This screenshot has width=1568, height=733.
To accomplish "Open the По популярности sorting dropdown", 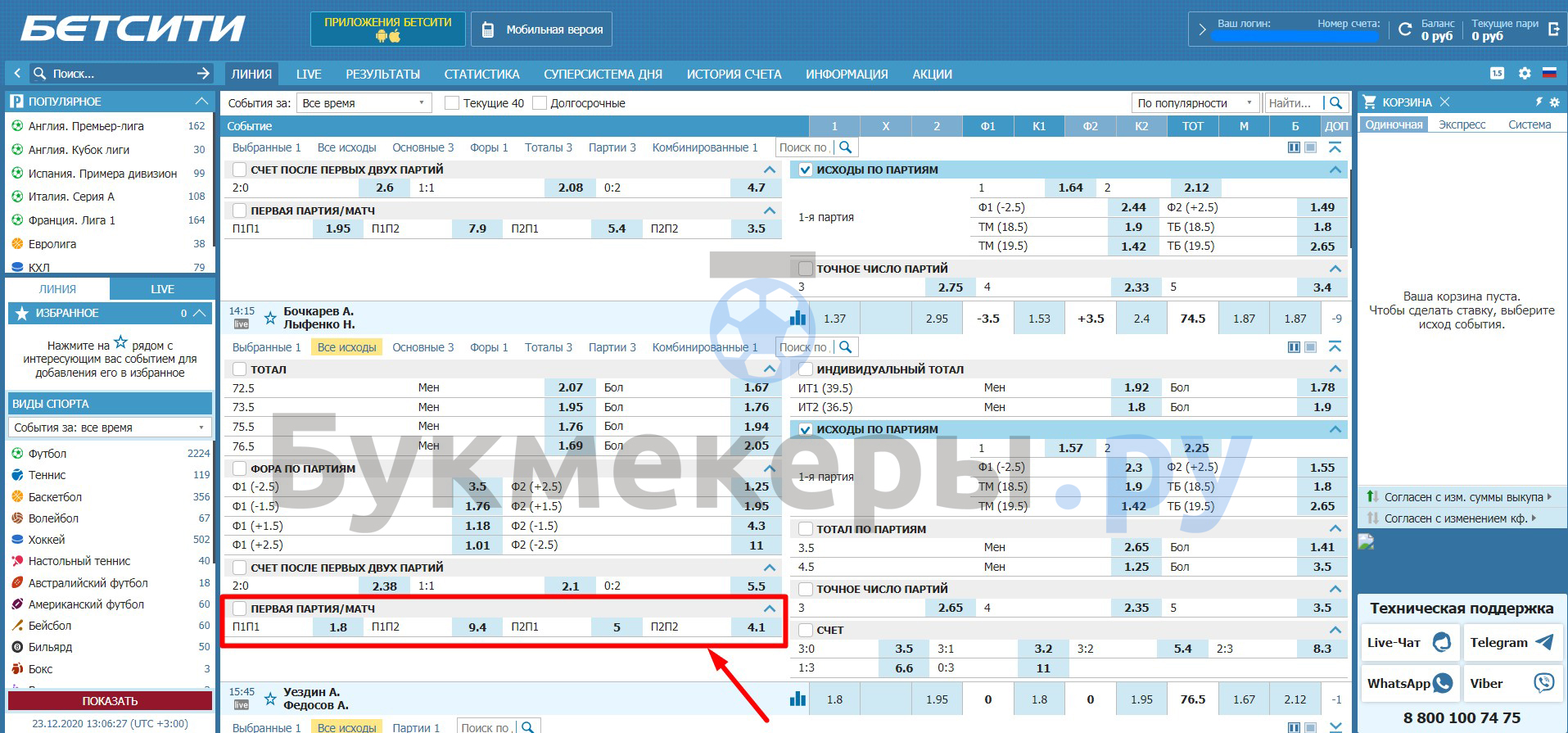I will coord(1194,103).
